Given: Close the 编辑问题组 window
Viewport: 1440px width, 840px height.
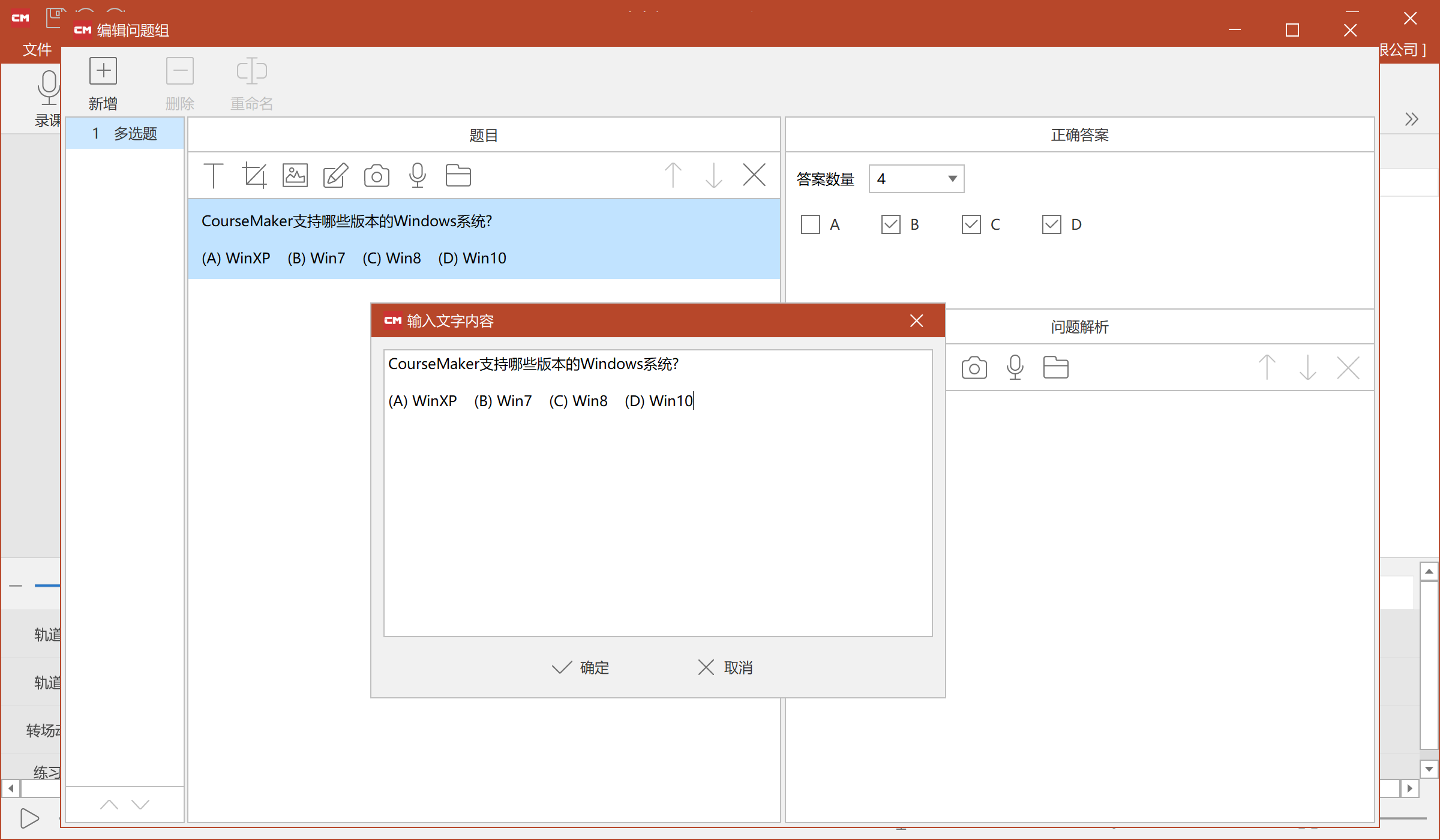Looking at the screenshot, I should [x=1350, y=30].
